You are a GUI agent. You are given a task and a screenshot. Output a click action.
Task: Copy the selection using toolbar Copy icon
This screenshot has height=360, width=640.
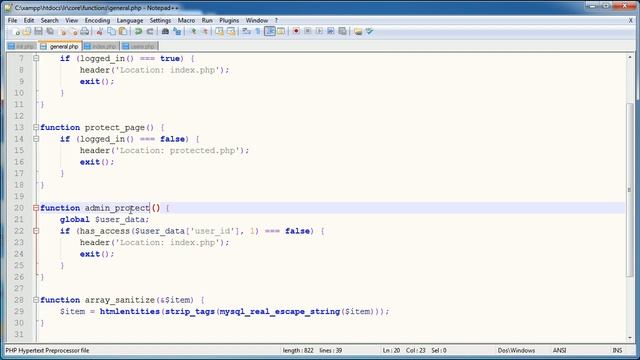click(x=111, y=31)
